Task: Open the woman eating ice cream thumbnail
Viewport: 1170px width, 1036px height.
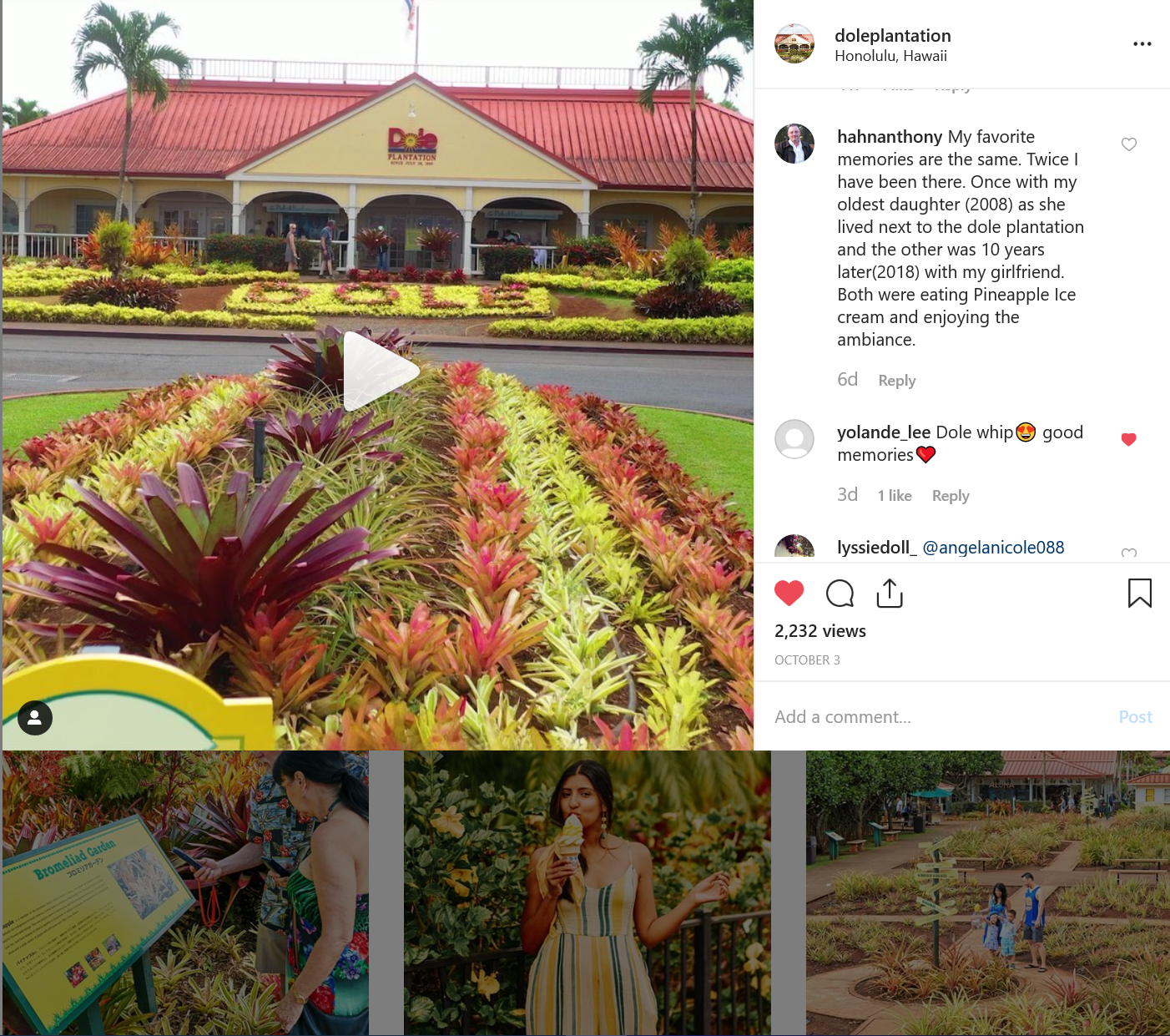Action: [x=588, y=893]
